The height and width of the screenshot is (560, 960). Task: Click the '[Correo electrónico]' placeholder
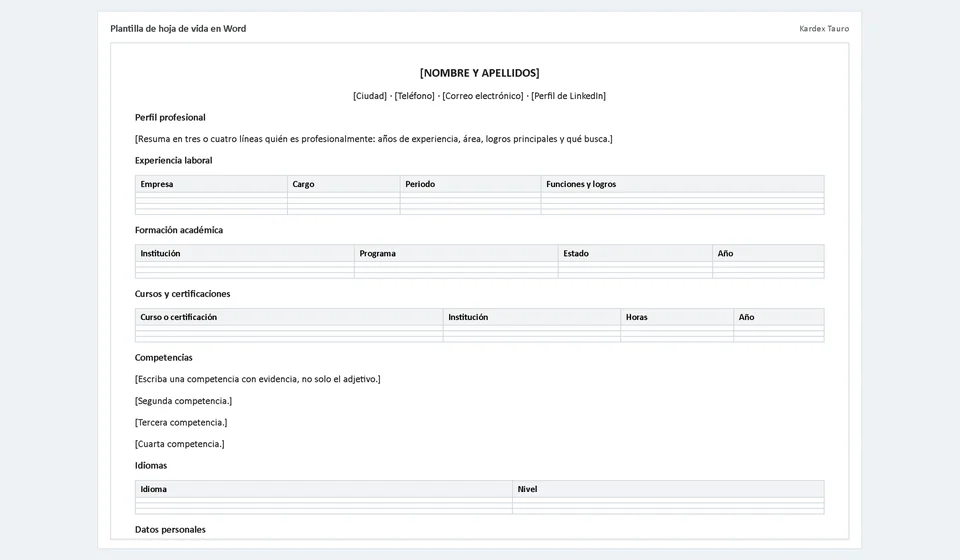[483, 96]
